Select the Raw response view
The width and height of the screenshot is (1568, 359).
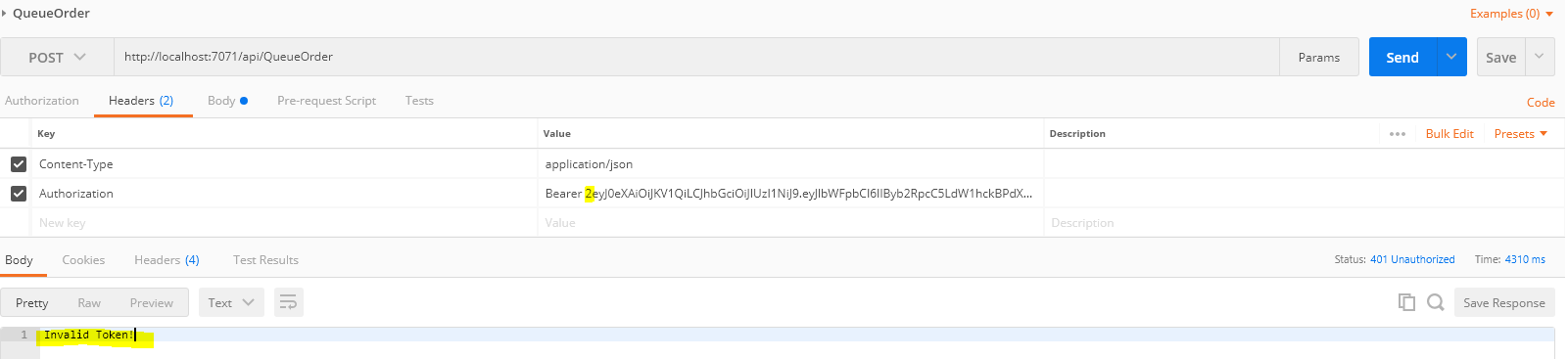click(x=89, y=303)
